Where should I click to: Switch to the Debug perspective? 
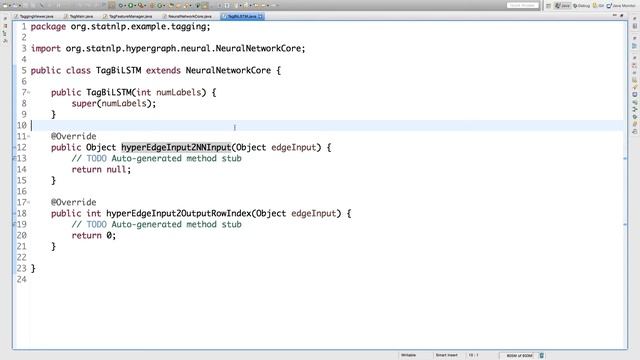tap(581, 6)
